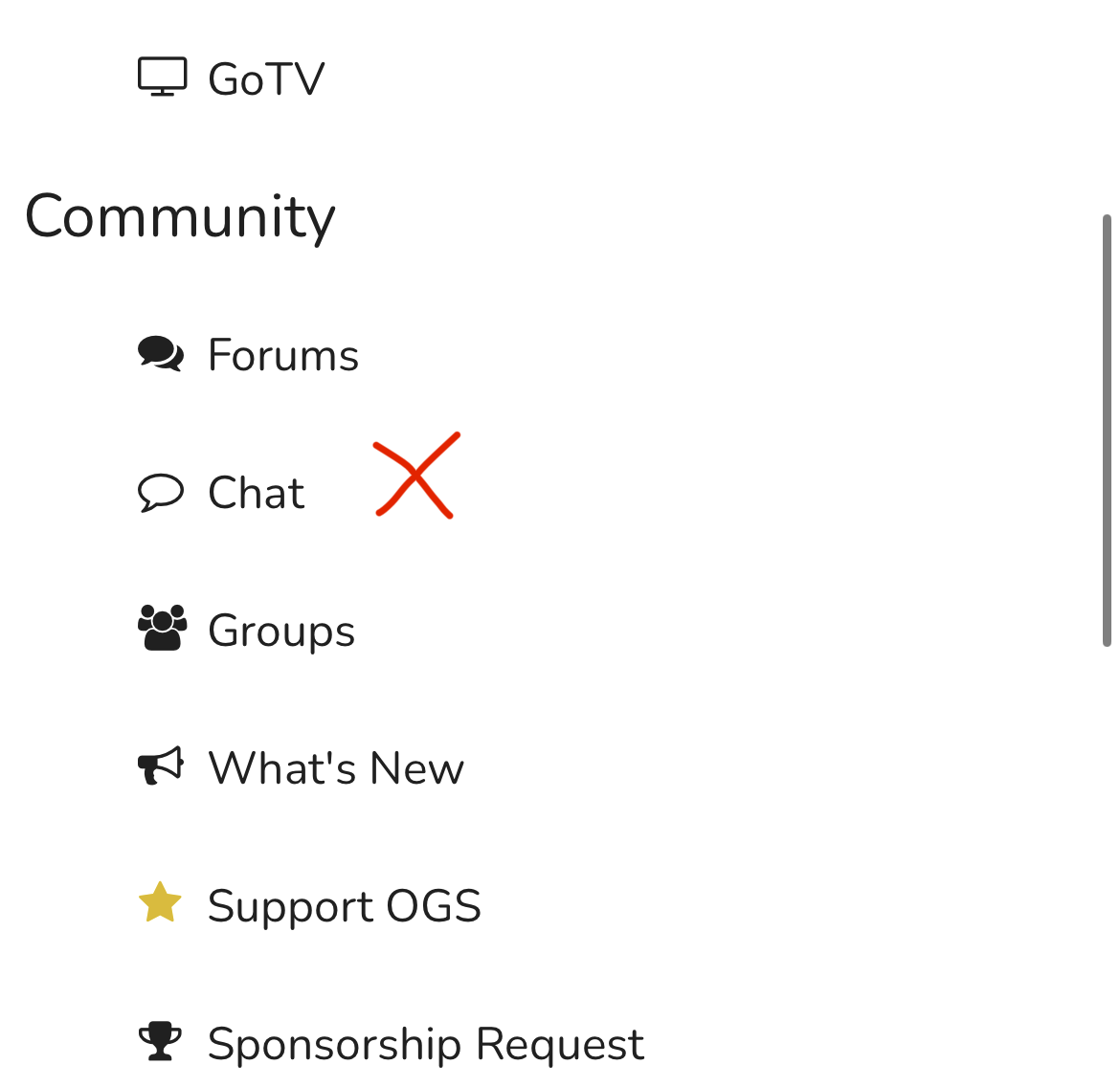Click the Groups people icon
The width and height of the screenshot is (1120, 1087).
(162, 629)
